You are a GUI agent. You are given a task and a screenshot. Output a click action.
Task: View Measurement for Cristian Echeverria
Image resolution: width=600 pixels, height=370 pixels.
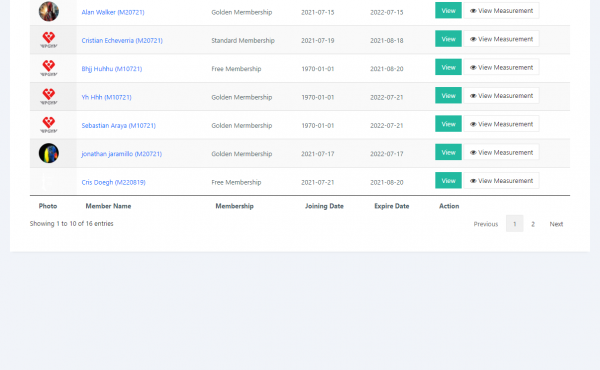click(501, 39)
